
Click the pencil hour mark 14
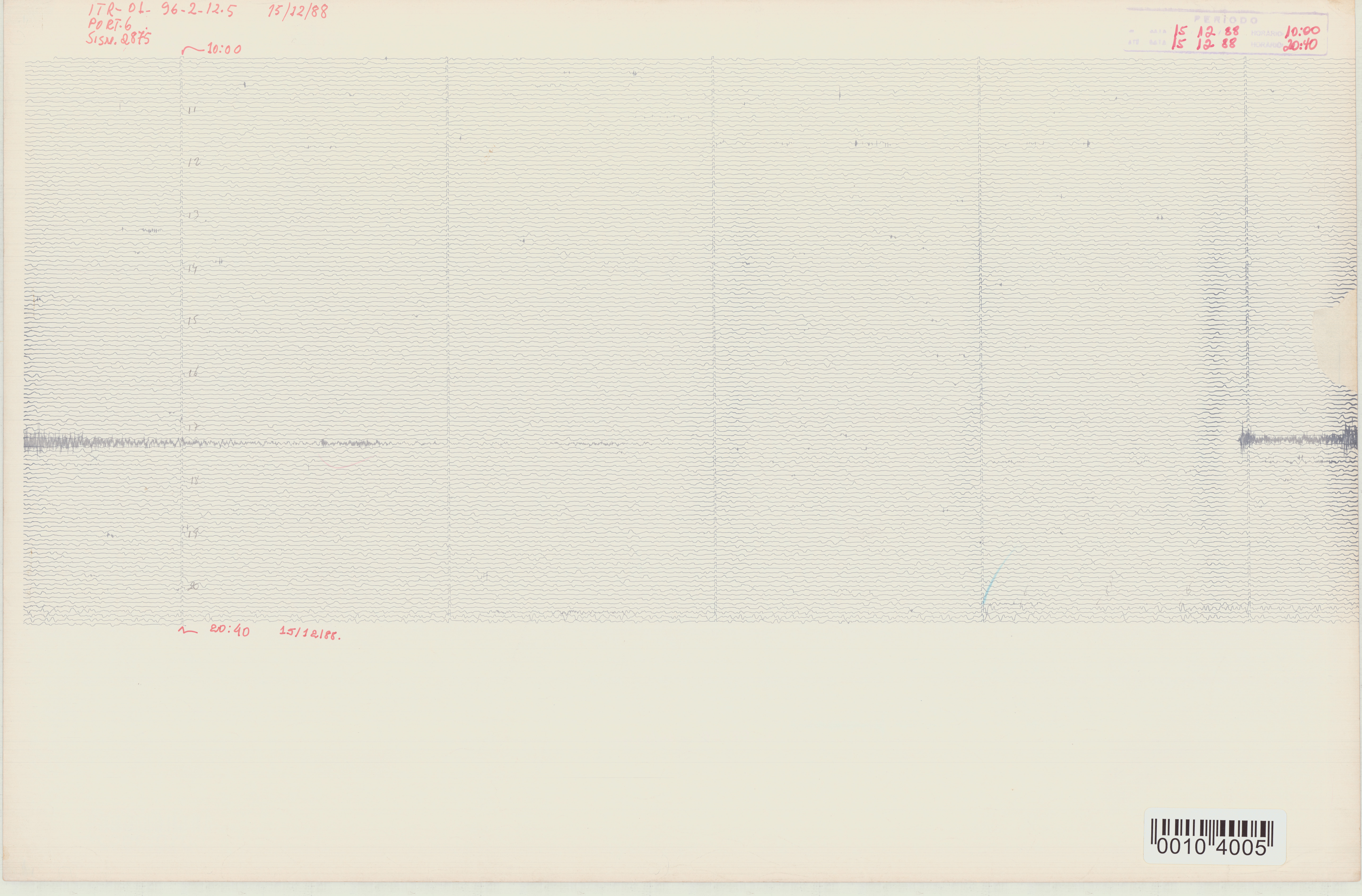click(x=193, y=268)
